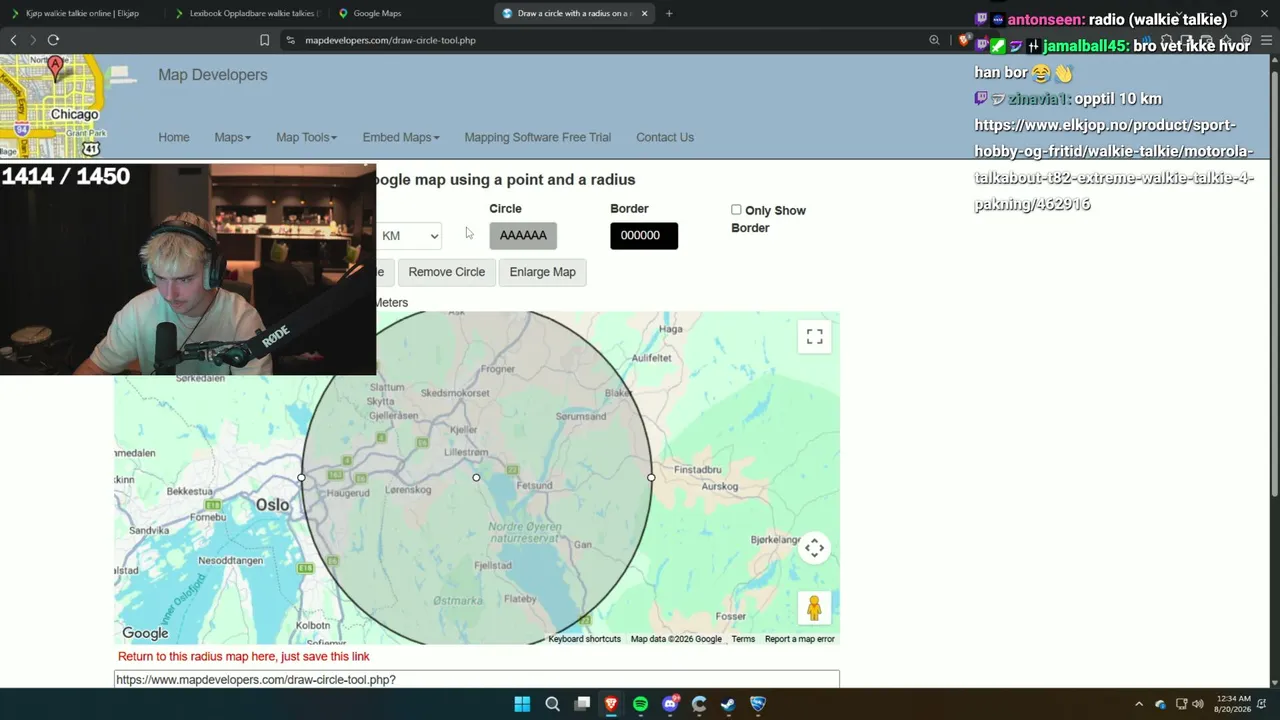Go to the Home page link
The width and height of the screenshot is (1280, 720).
tap(174, 137)
